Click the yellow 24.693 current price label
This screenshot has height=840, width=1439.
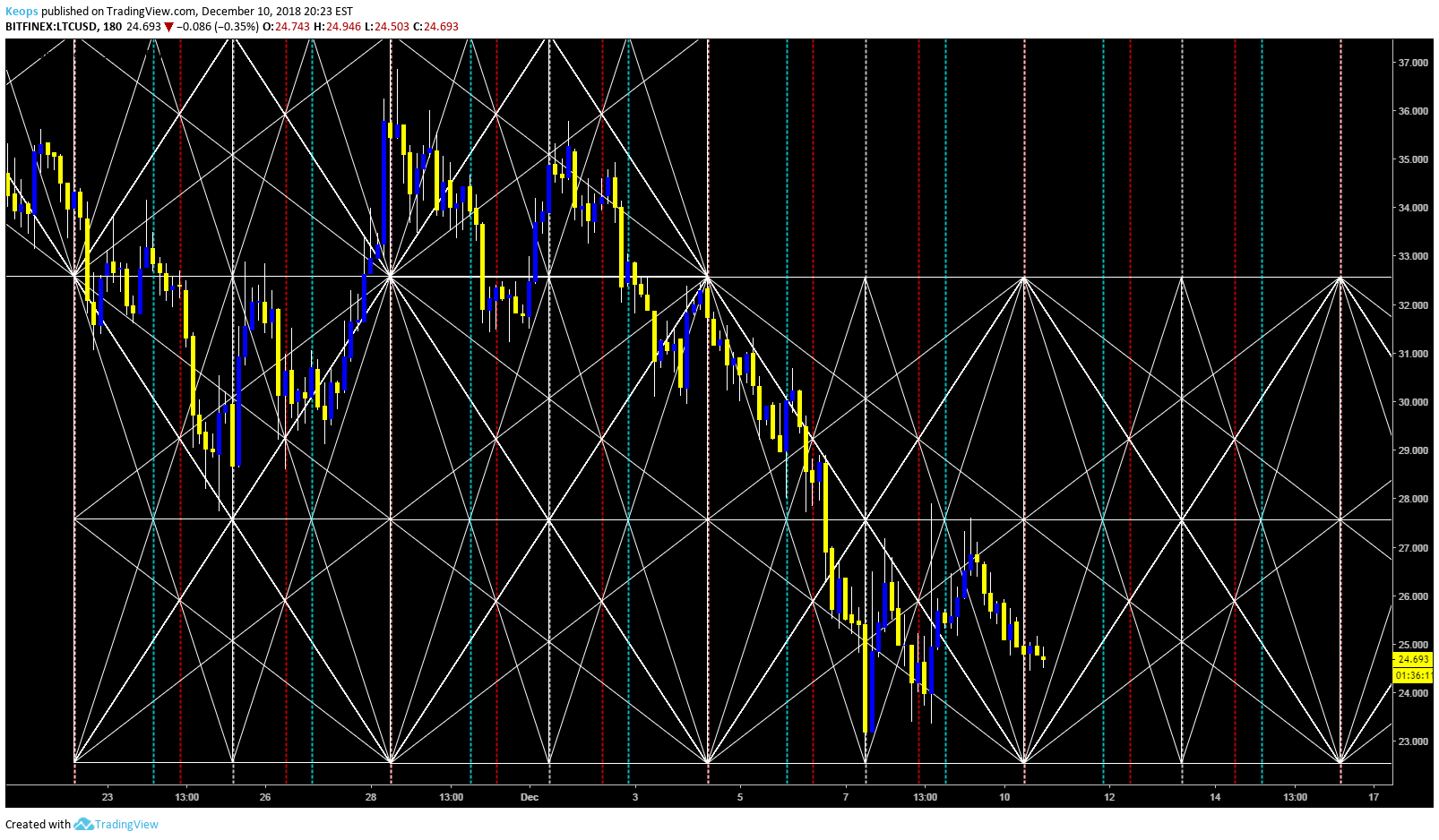[1412, 659]
